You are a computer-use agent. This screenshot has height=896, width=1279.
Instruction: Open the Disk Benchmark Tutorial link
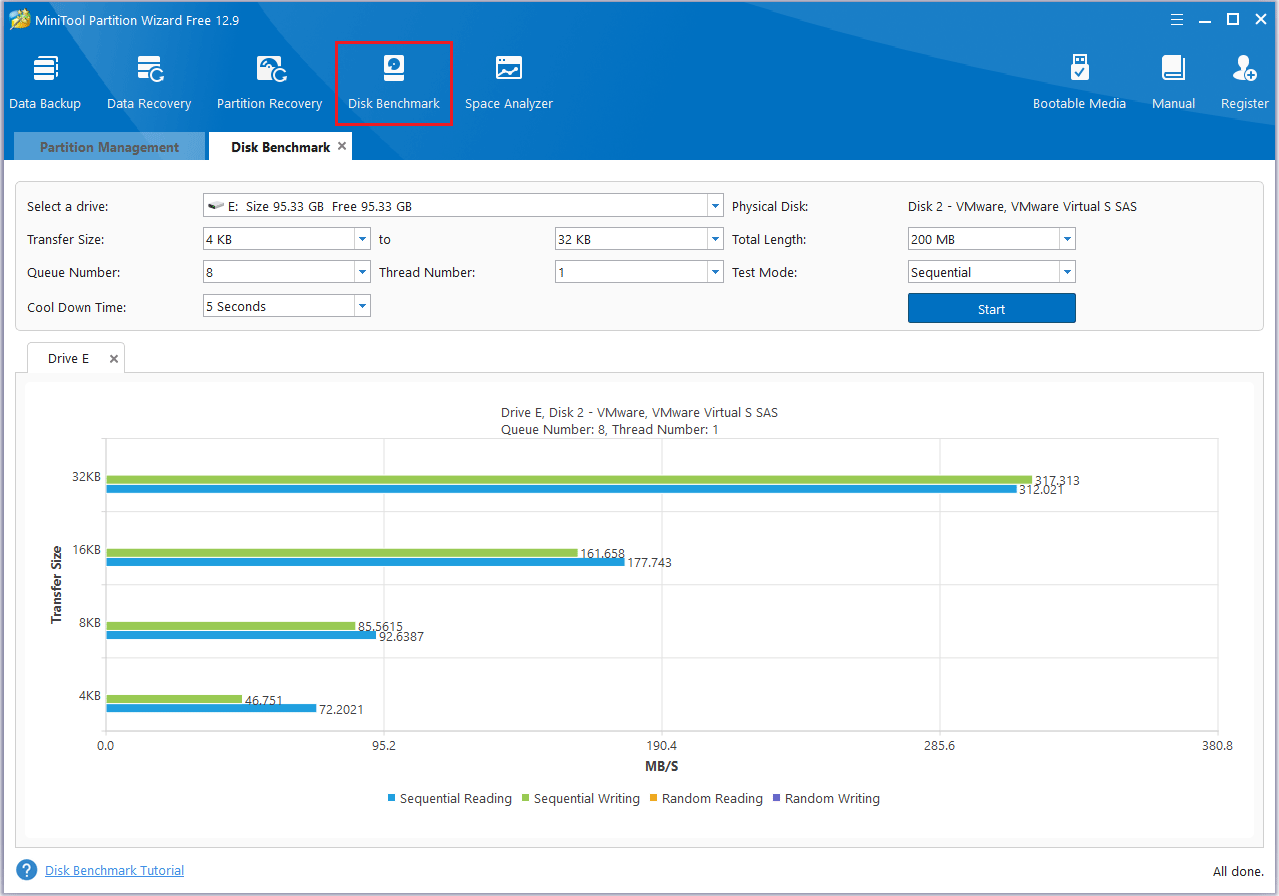coord(113,870)
